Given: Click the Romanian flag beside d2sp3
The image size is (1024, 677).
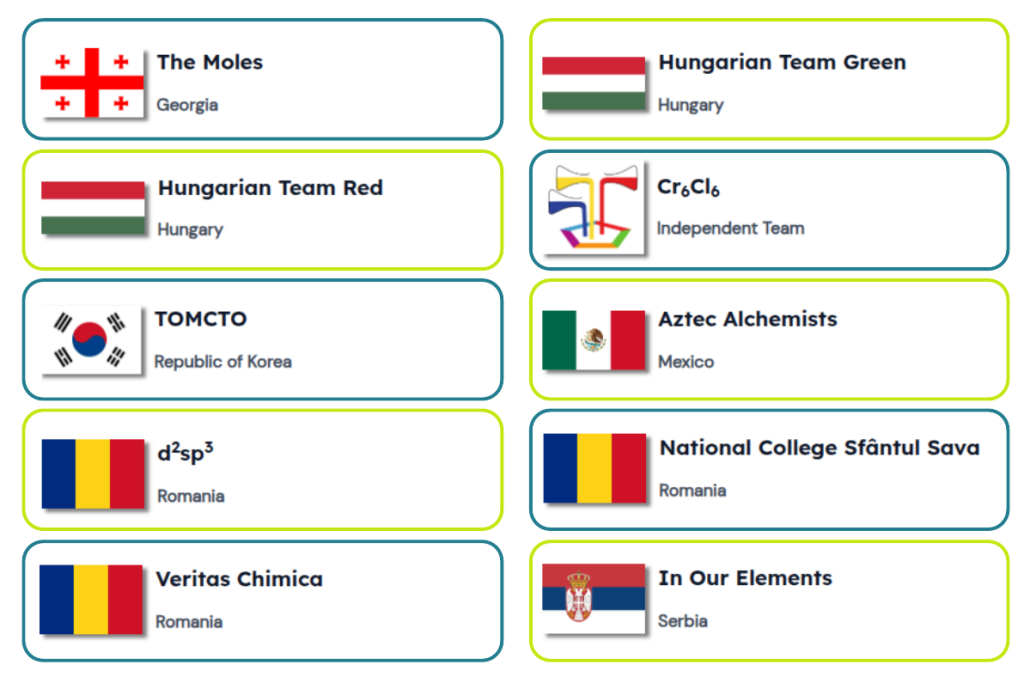Looking at the screenshot, I should [x=93, y=473].
